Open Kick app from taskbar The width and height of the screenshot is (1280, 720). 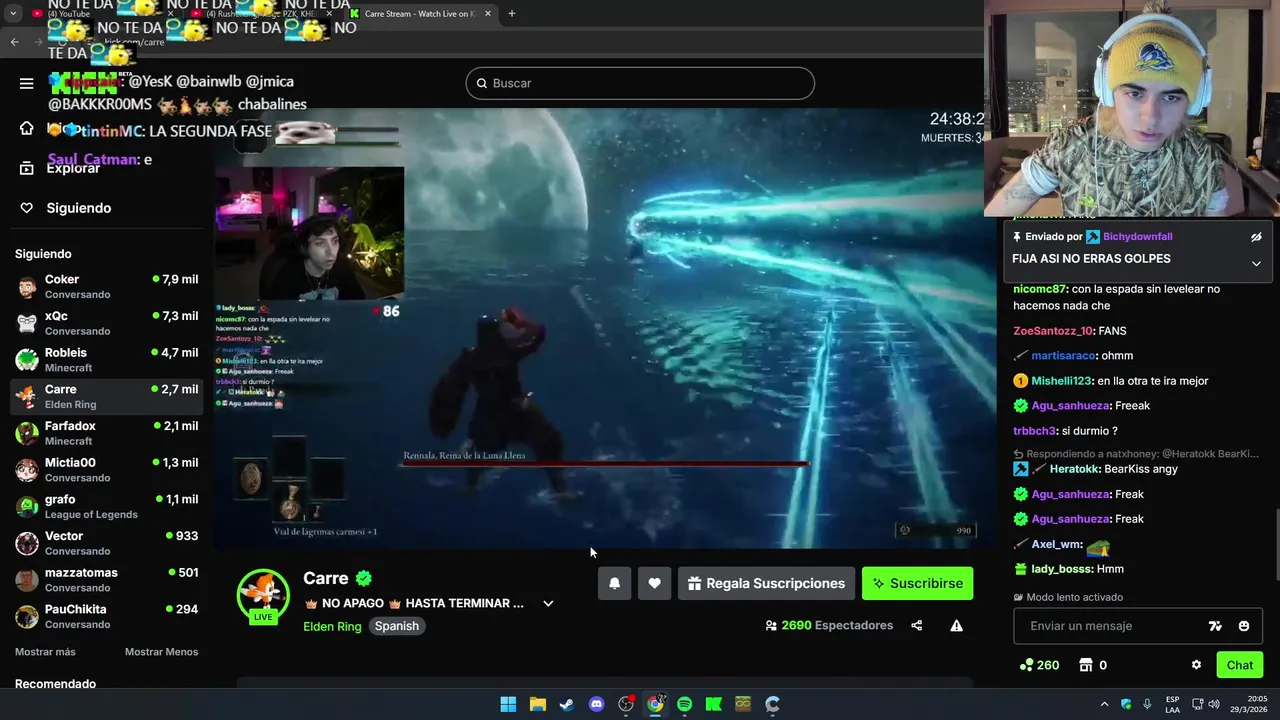click(714, 704)
